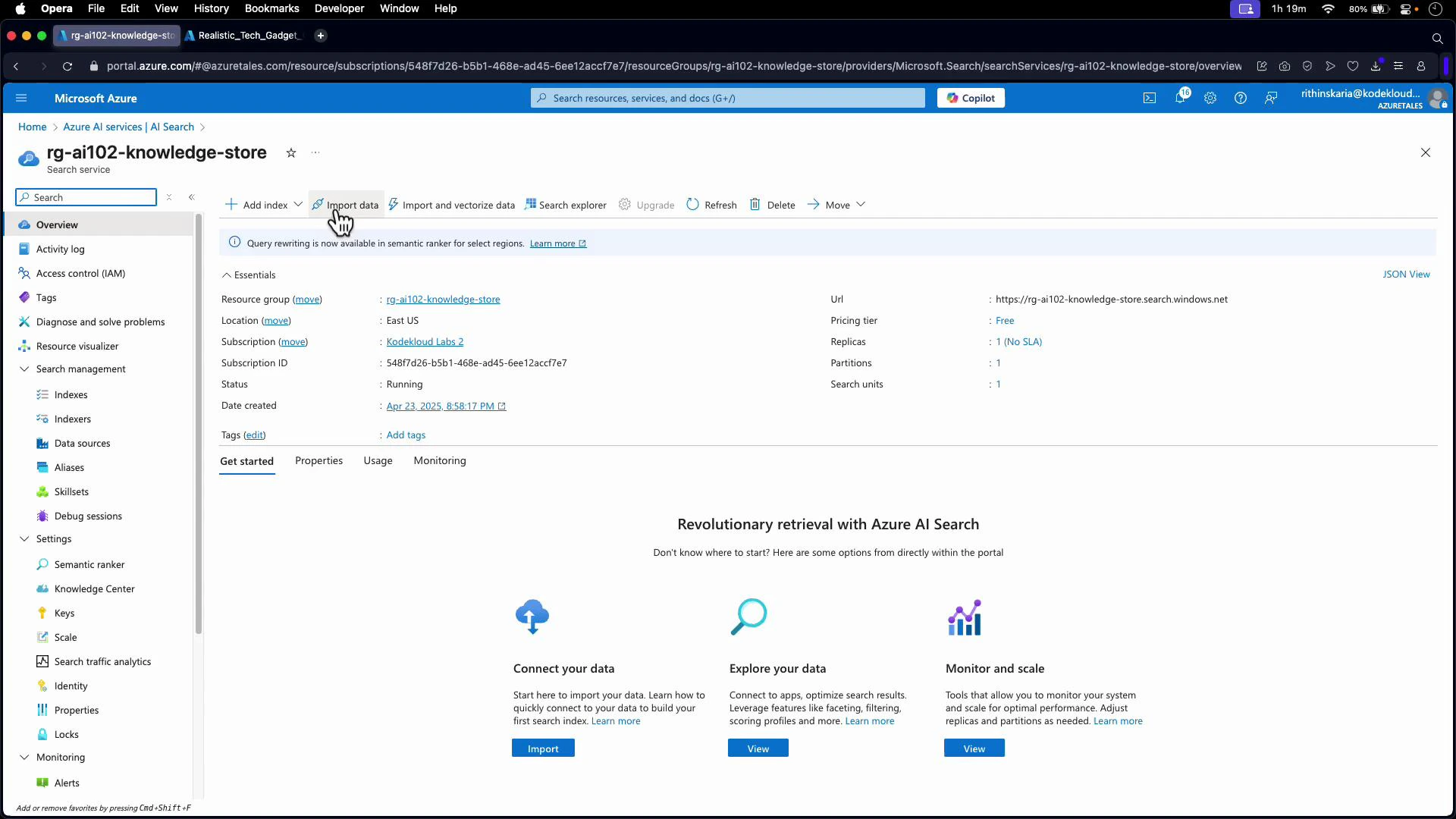Open Import and vectorize data
1456x819 pixels.
[451, 204]
